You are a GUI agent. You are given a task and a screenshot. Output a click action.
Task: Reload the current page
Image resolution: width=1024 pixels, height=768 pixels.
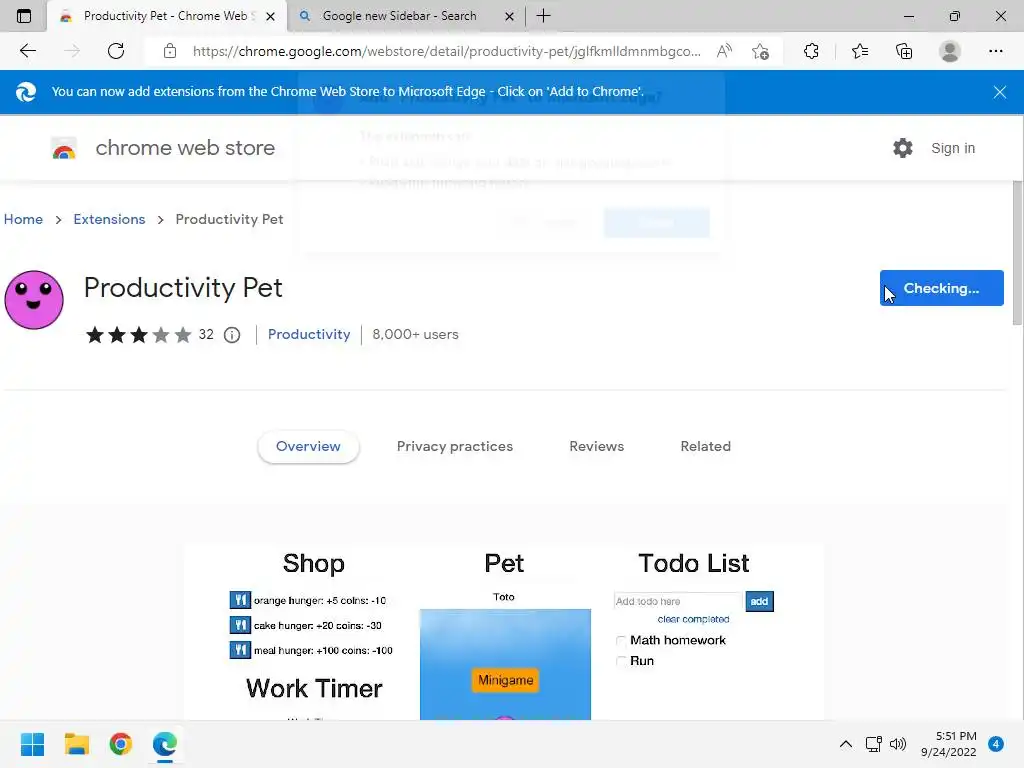pyautogui.click(x=116, y=51)
